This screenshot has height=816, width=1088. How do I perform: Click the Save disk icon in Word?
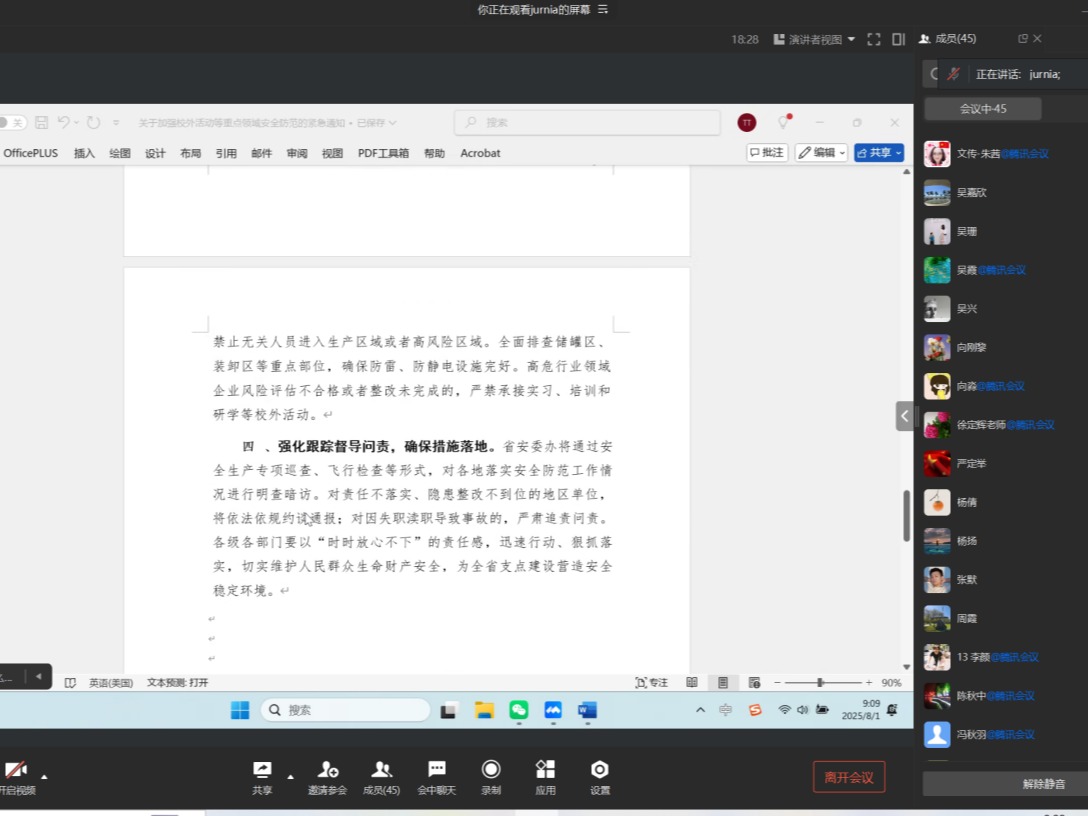[x=42, y=123]
